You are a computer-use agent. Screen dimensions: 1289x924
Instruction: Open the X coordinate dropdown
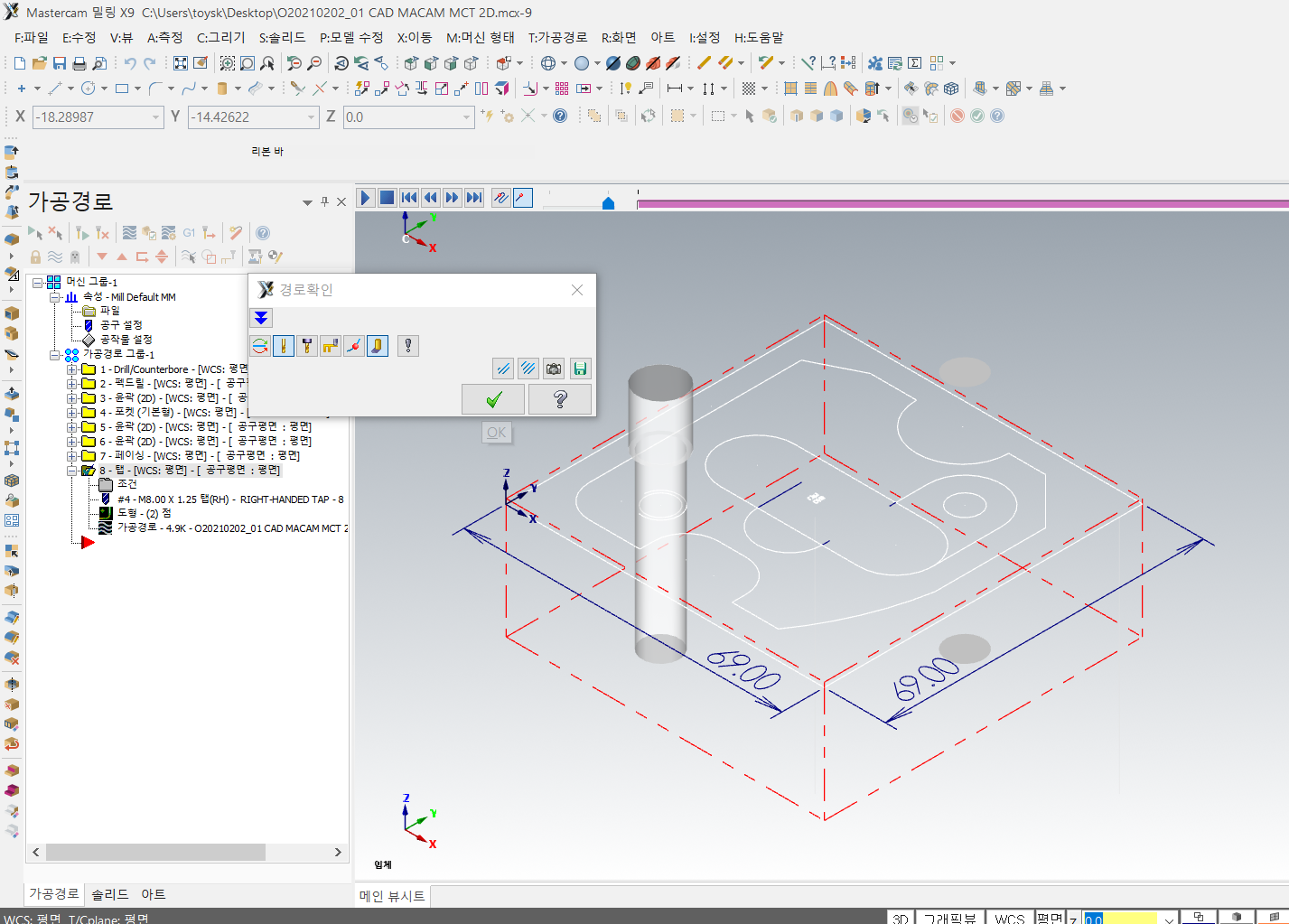[155, 117]
